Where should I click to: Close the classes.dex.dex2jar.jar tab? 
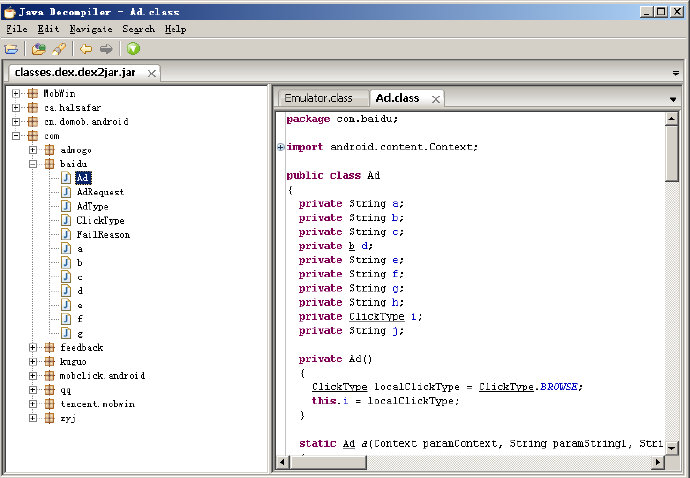[151, 73]
